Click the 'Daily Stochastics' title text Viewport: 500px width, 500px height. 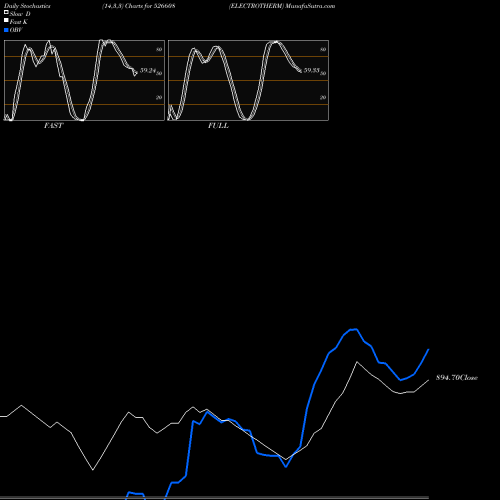pos(27,6)
